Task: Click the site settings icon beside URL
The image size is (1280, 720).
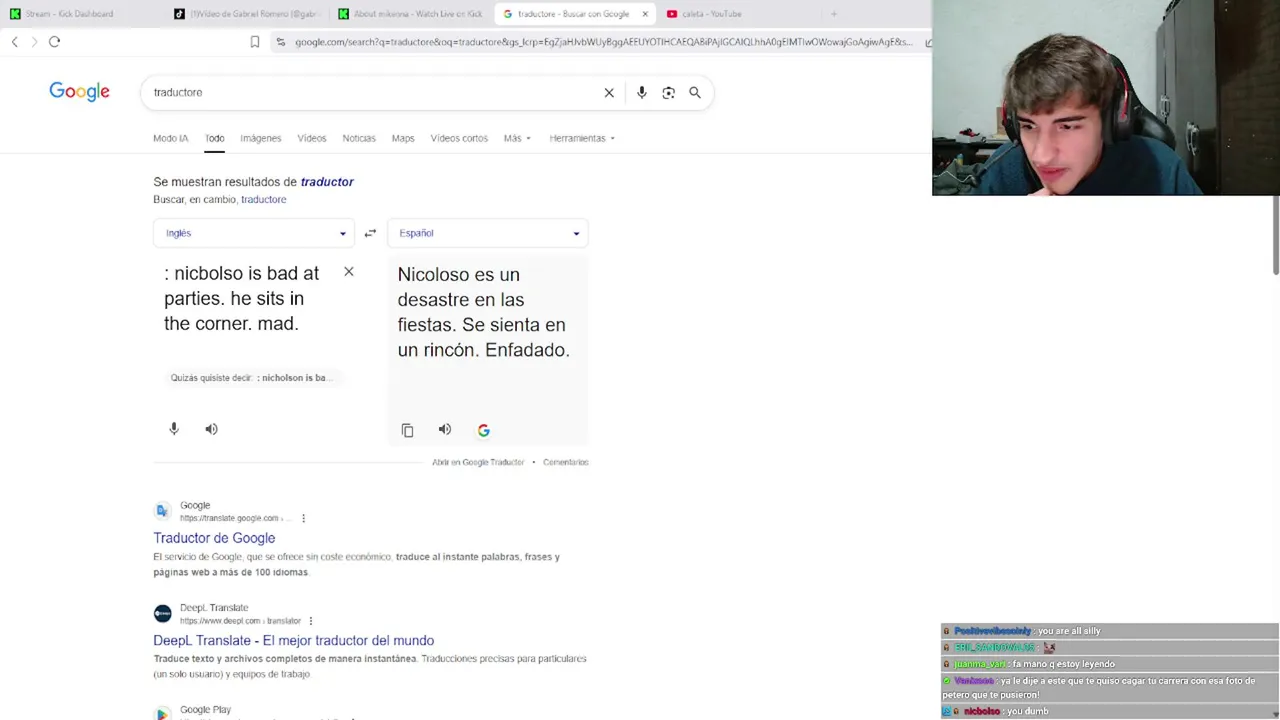Action: point(281,42)
